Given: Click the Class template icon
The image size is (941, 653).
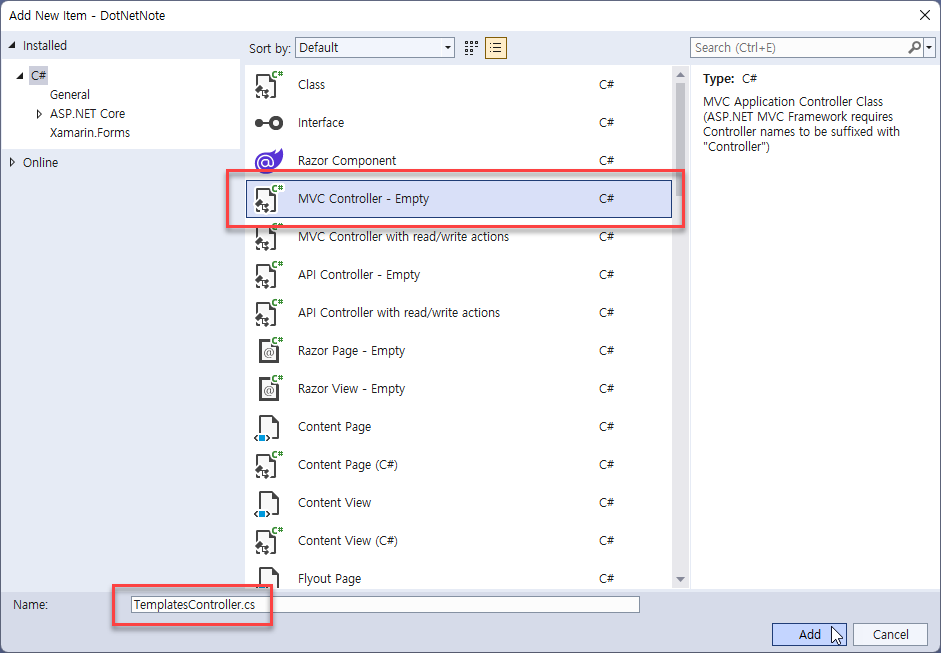Looking at the screenshot, I should click(268, 85).
